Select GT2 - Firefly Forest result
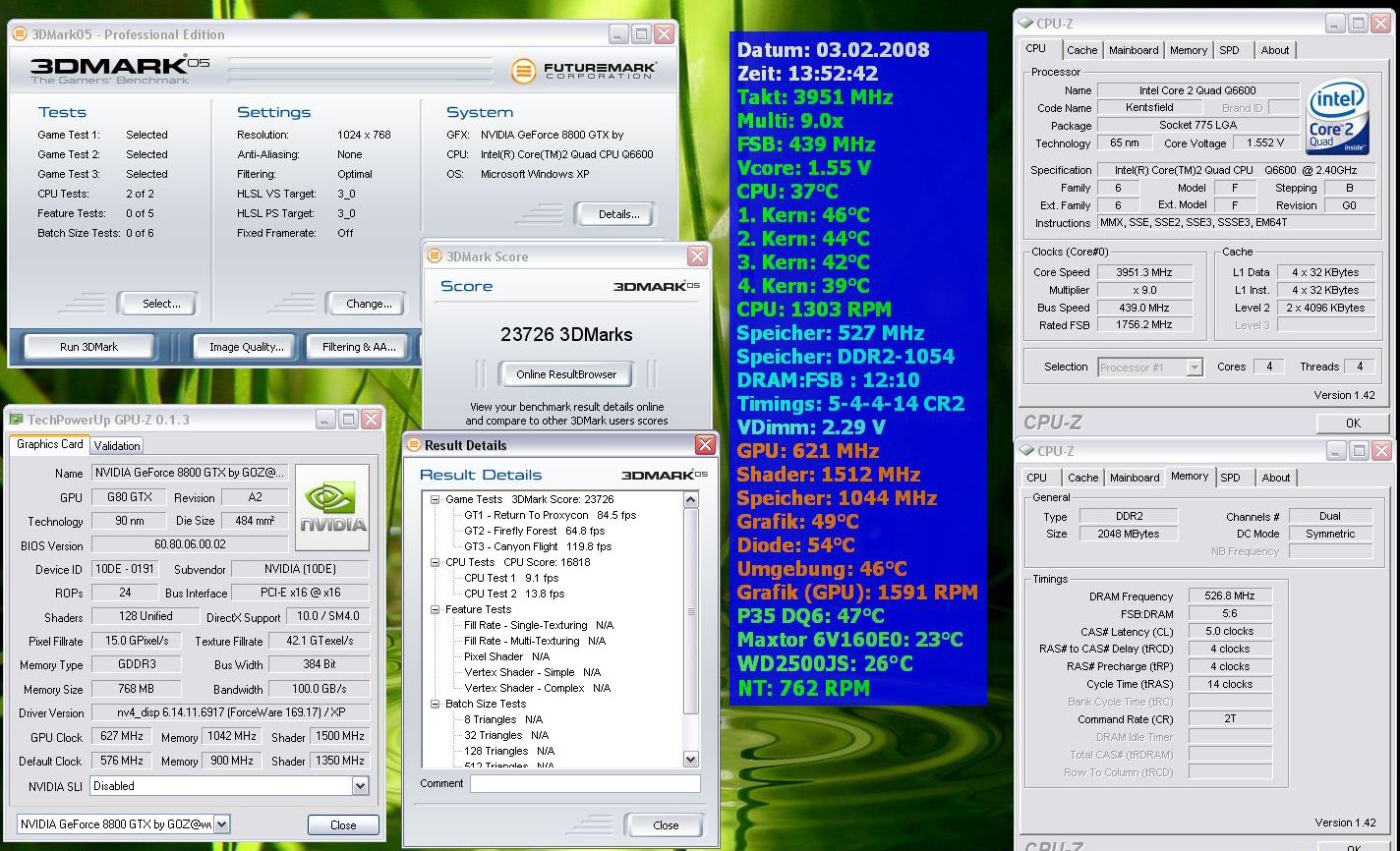This screenshot has width=1400, height=851. pos(534,531)
